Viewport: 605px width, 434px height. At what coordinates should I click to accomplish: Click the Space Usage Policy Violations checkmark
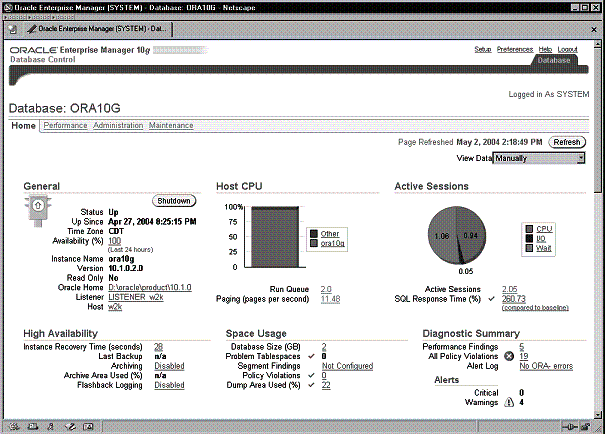point(311,375)
